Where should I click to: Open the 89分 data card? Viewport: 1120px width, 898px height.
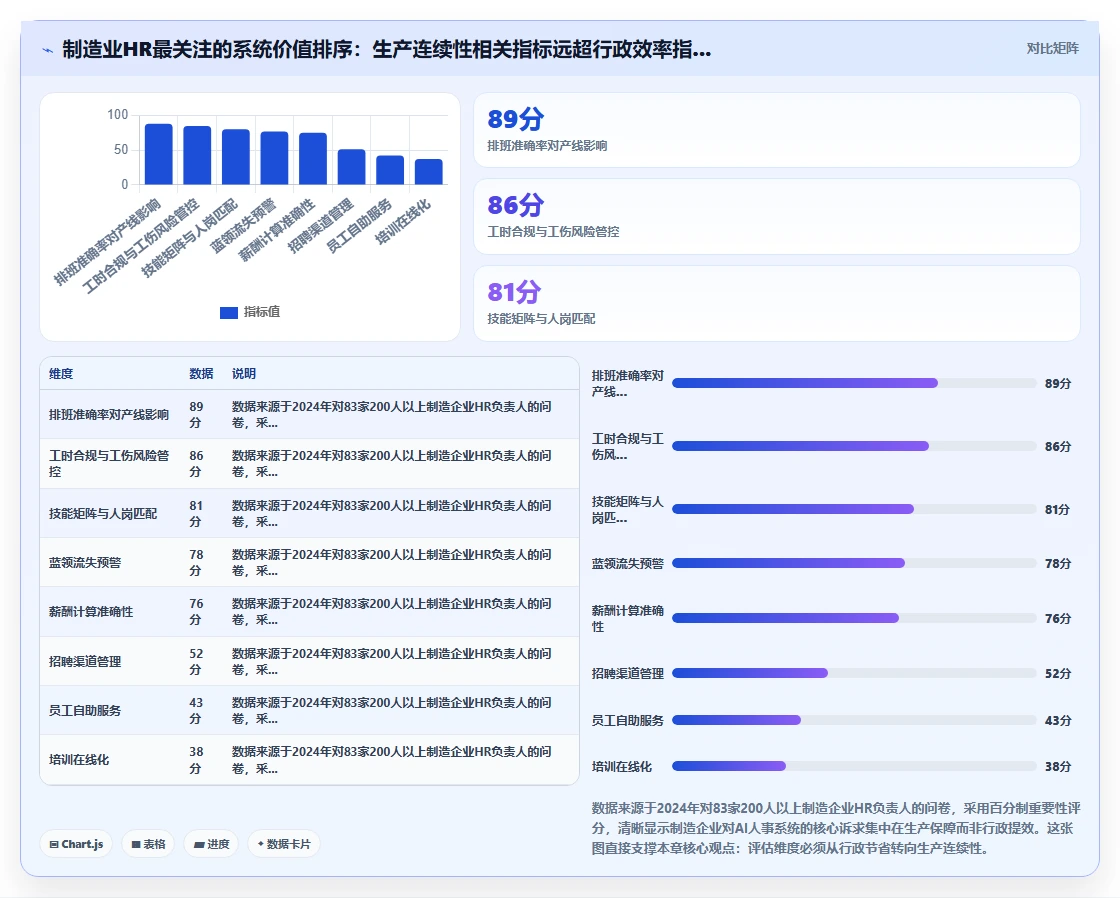[x=777, y=130]
